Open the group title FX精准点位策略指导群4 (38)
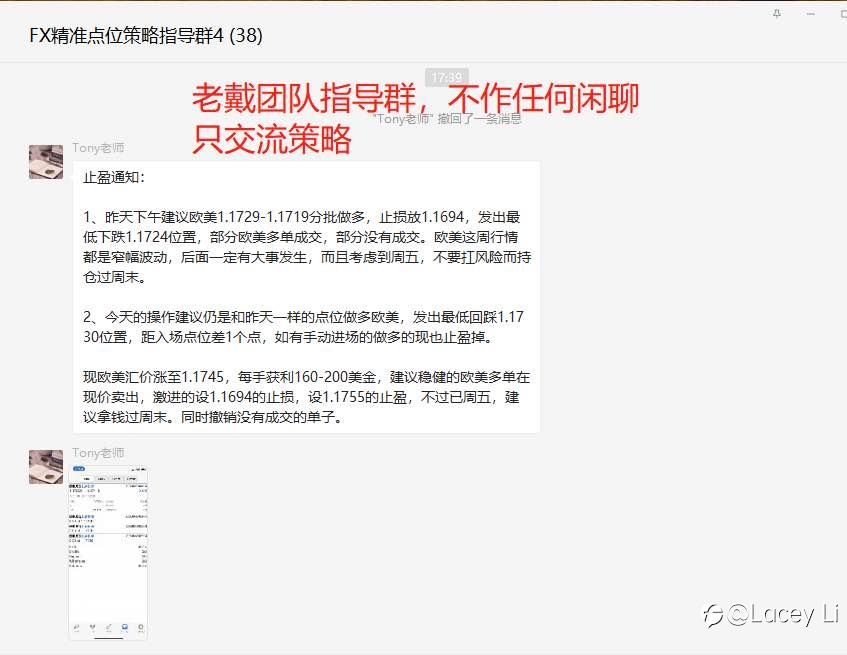Screen dimensions: 847x655 [146, 36]
